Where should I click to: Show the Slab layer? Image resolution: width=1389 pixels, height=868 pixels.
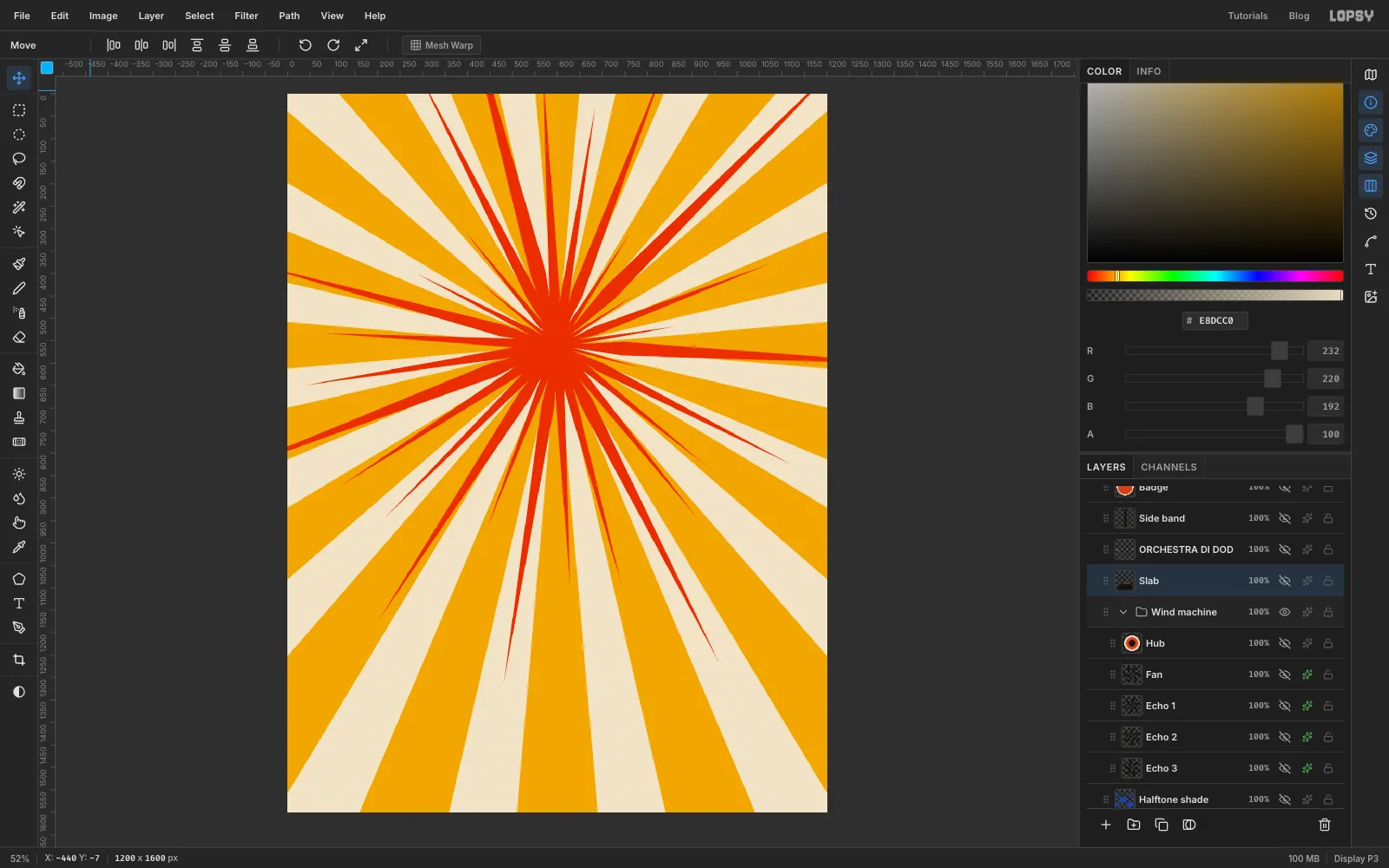(1285, 581)
